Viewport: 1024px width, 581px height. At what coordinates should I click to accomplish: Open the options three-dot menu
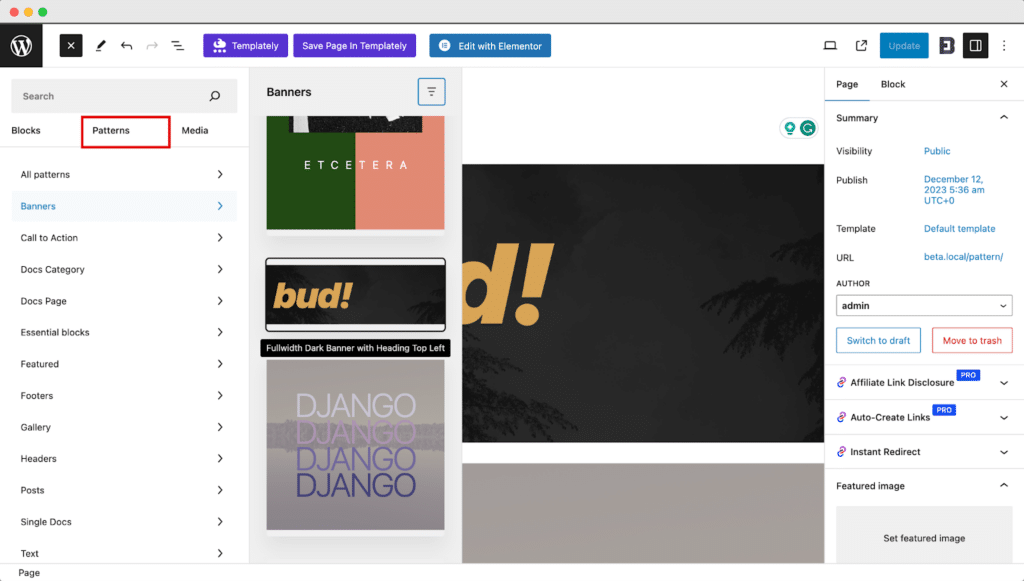click(1004, 45)
